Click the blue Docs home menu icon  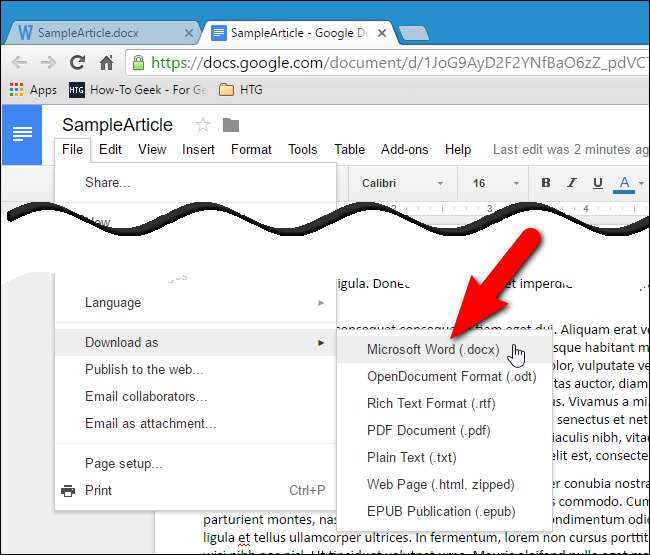(22, 134)
